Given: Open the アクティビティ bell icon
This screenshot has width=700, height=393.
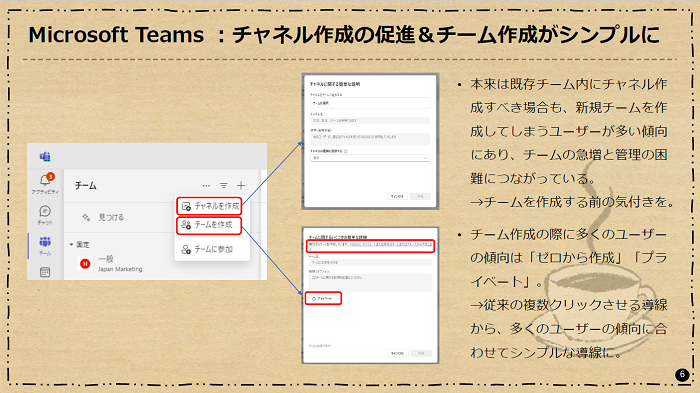Looking at the screenshot, I should [x=45, y=180].
